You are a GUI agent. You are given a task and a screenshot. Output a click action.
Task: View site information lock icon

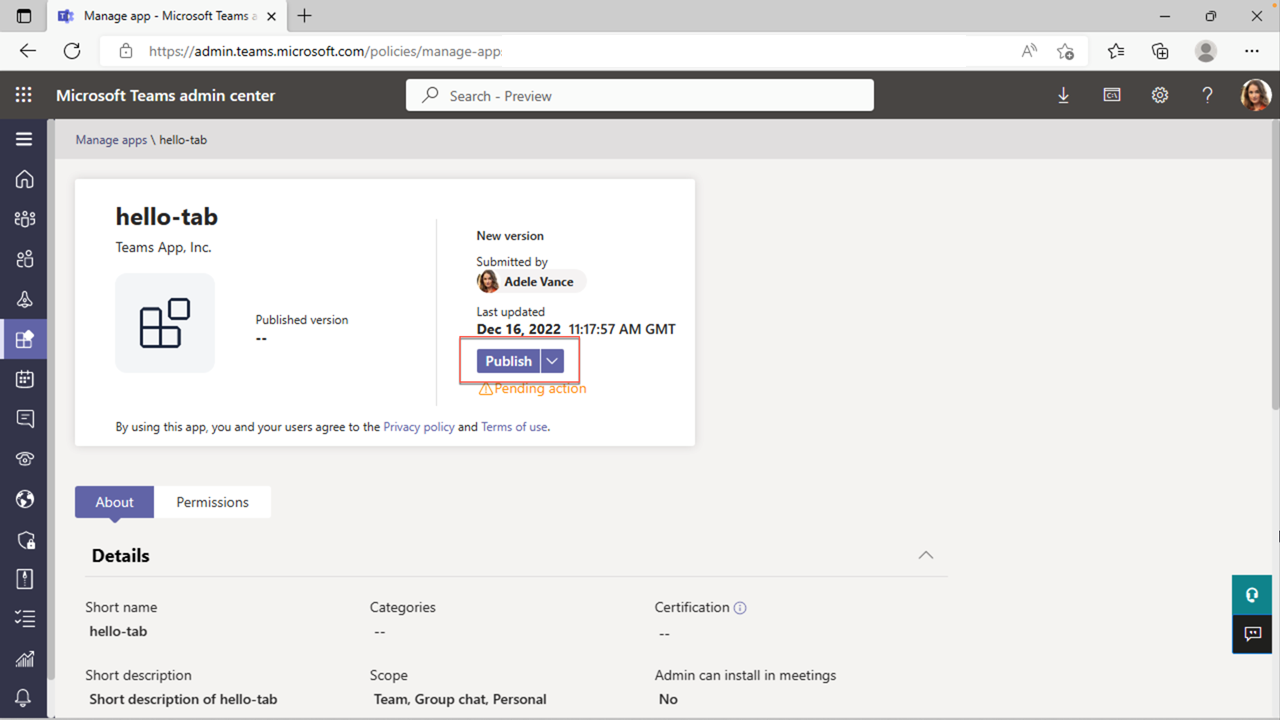tap(126, 51)
